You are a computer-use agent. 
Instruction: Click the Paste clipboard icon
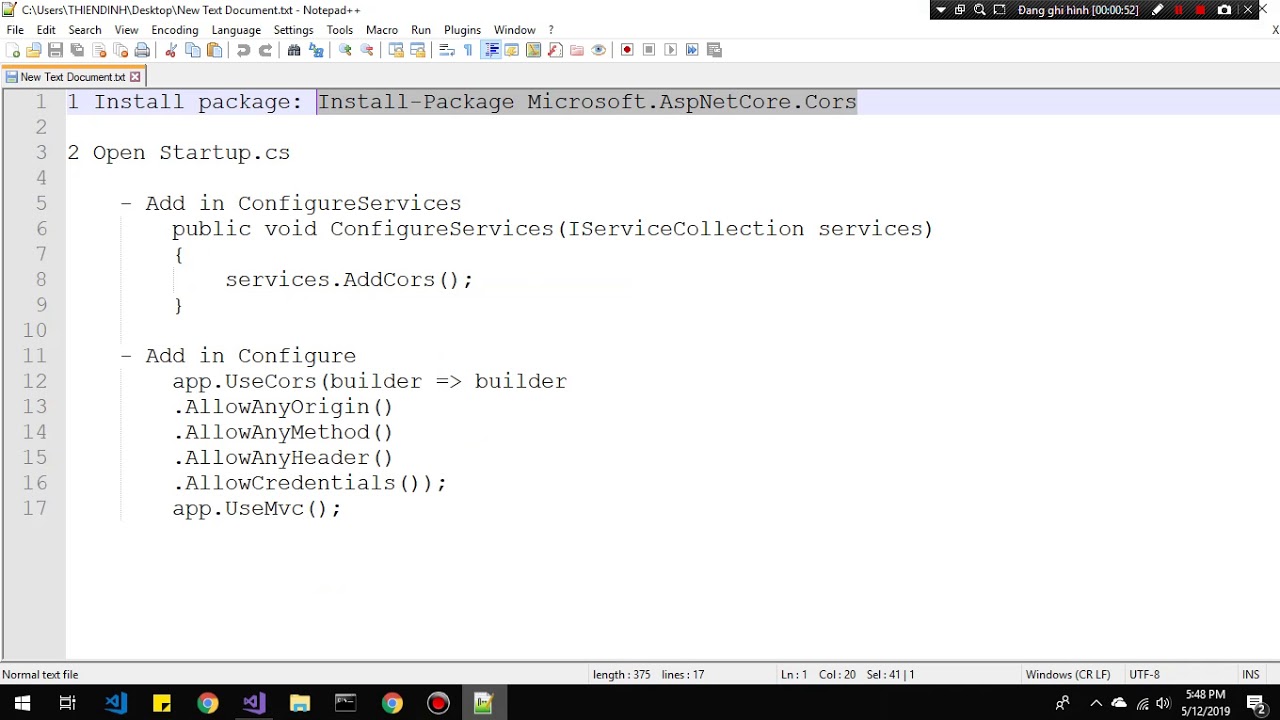pyautogui.click(x=214, y=50)
